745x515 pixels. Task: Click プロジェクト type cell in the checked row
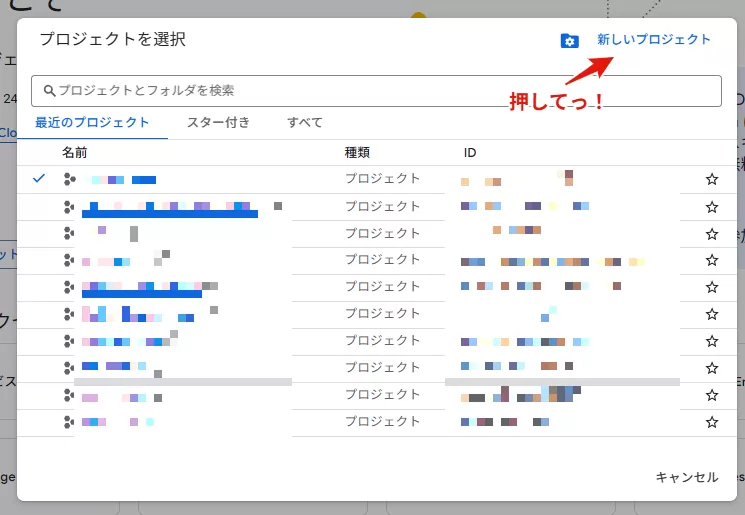(x=382, y=178)
